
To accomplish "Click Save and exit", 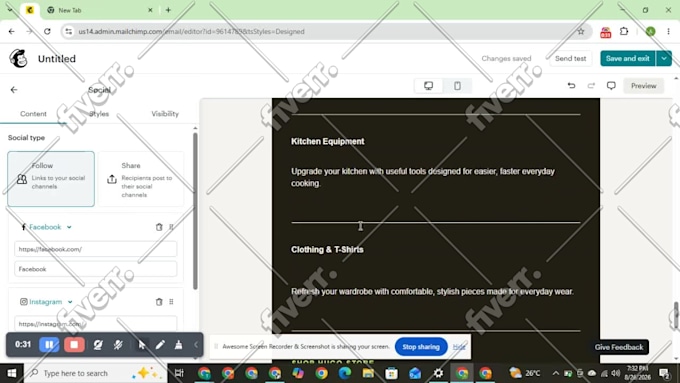I will tap(628, 59).
